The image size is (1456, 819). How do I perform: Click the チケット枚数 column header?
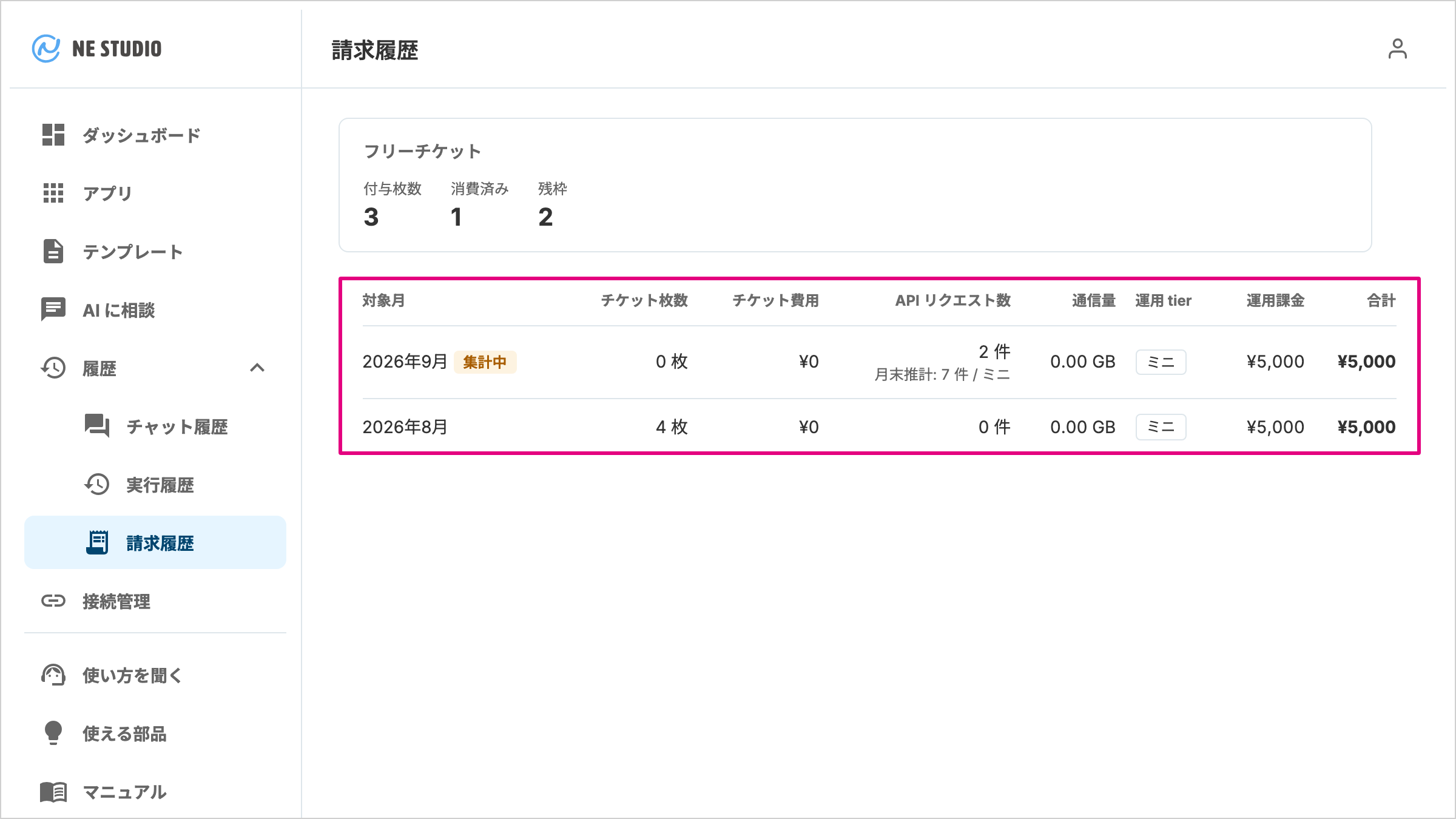[x=644, y=300]
